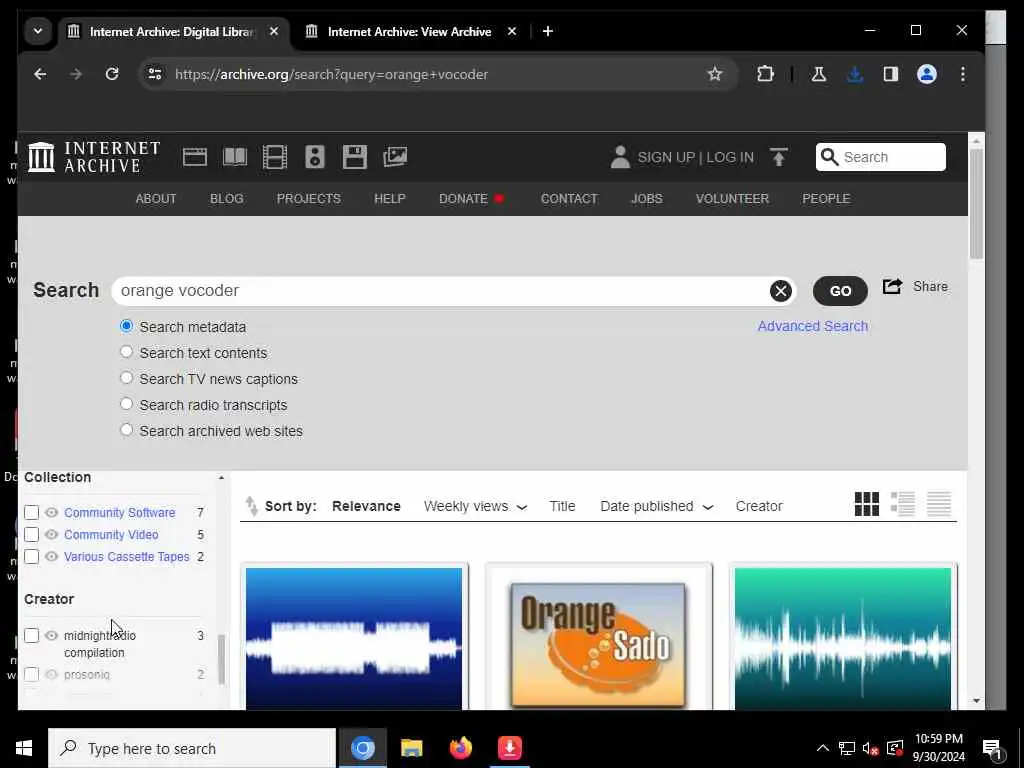Hide Community Software using eye icon

pos(52,513)
